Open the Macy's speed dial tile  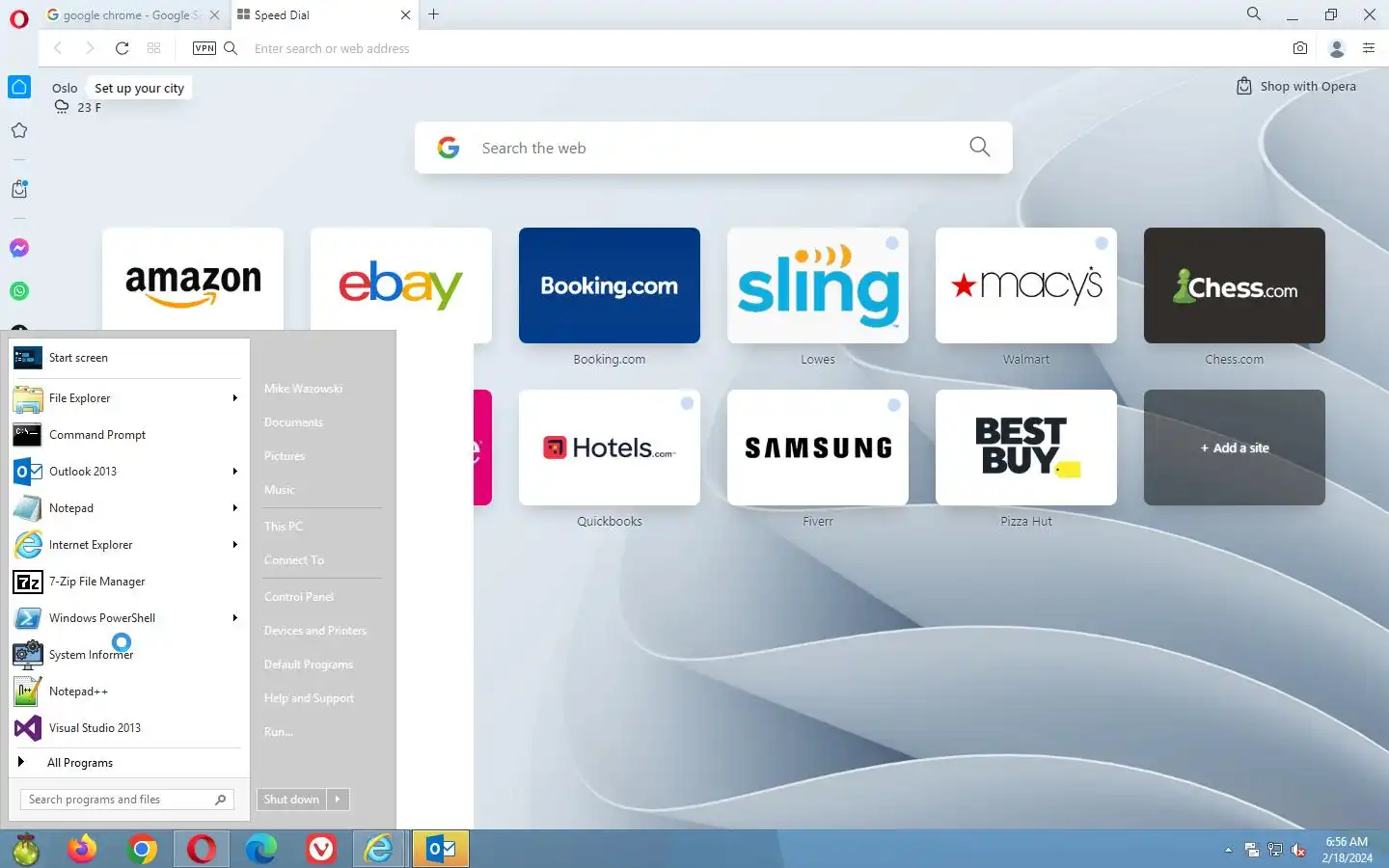pyautogui.click(x=1026, y=285)
